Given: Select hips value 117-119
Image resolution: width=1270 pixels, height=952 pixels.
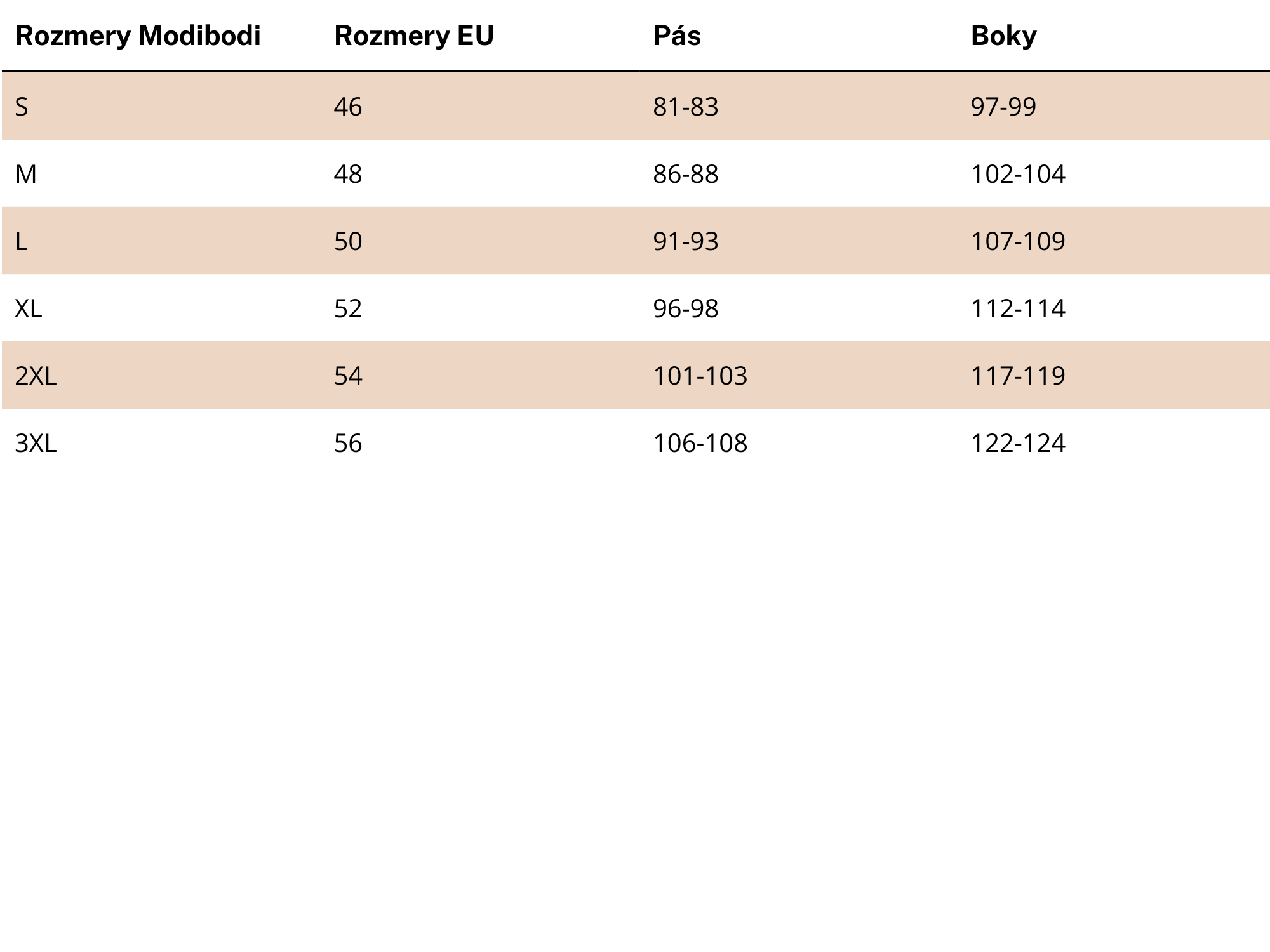Looking at the screenshot, I should [x=1018, y=376].
